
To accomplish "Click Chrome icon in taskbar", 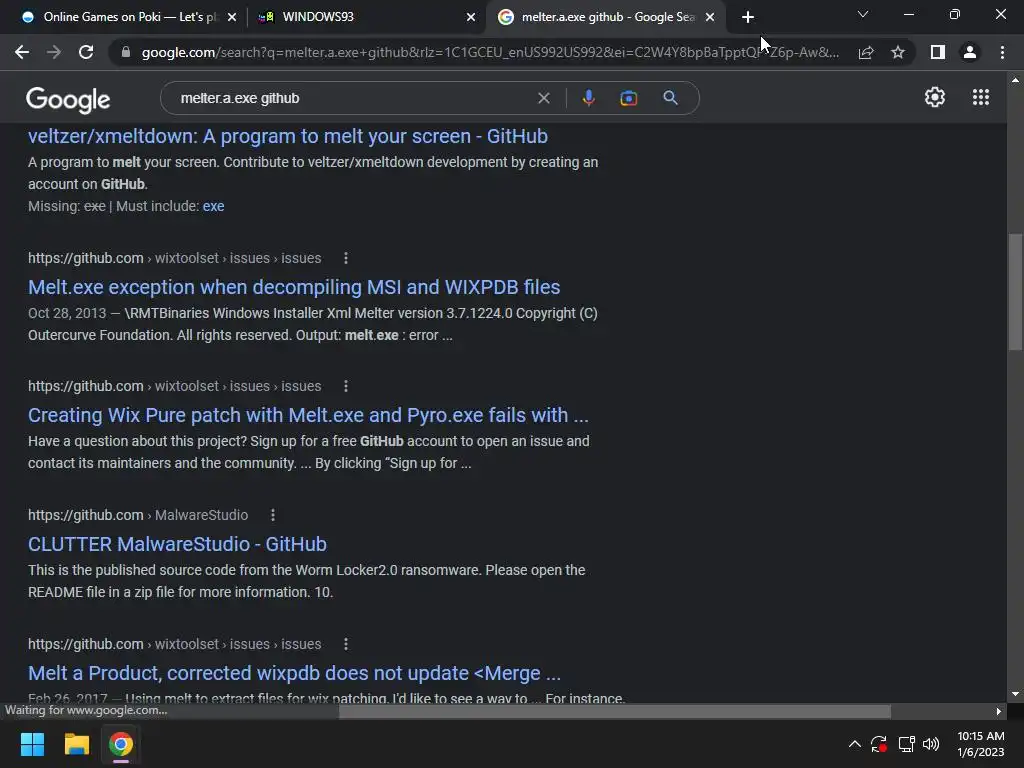I will click(121, 744).
